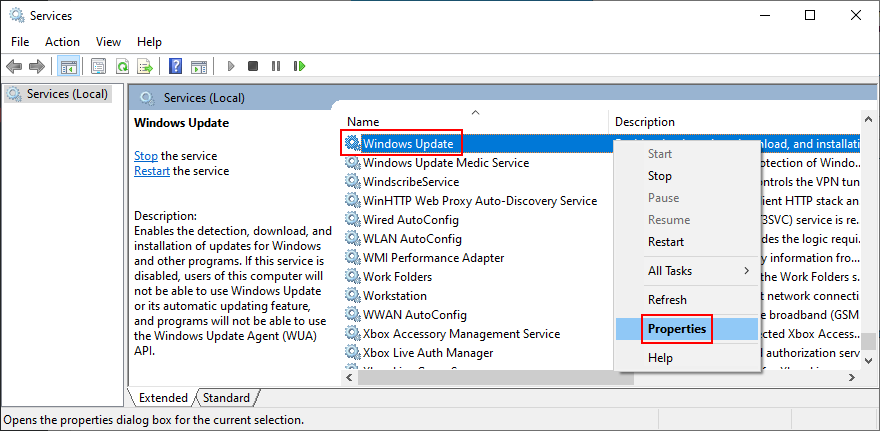The width and height of the screenshot is (880, 431).
Task: Click the Restart the service link
Action: (153, 171)
